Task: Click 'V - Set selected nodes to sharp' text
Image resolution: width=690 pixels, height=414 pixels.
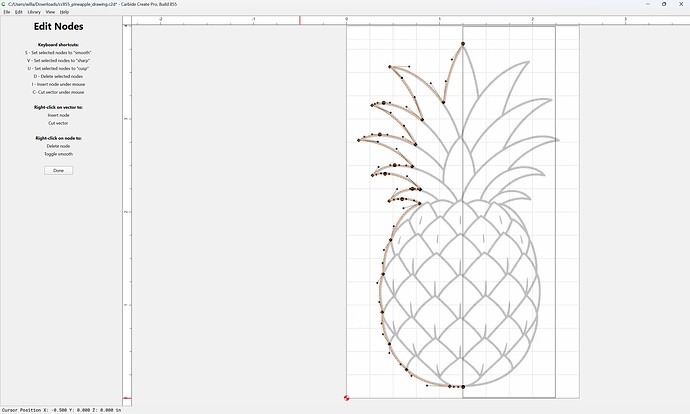Action: click(58, 60)
